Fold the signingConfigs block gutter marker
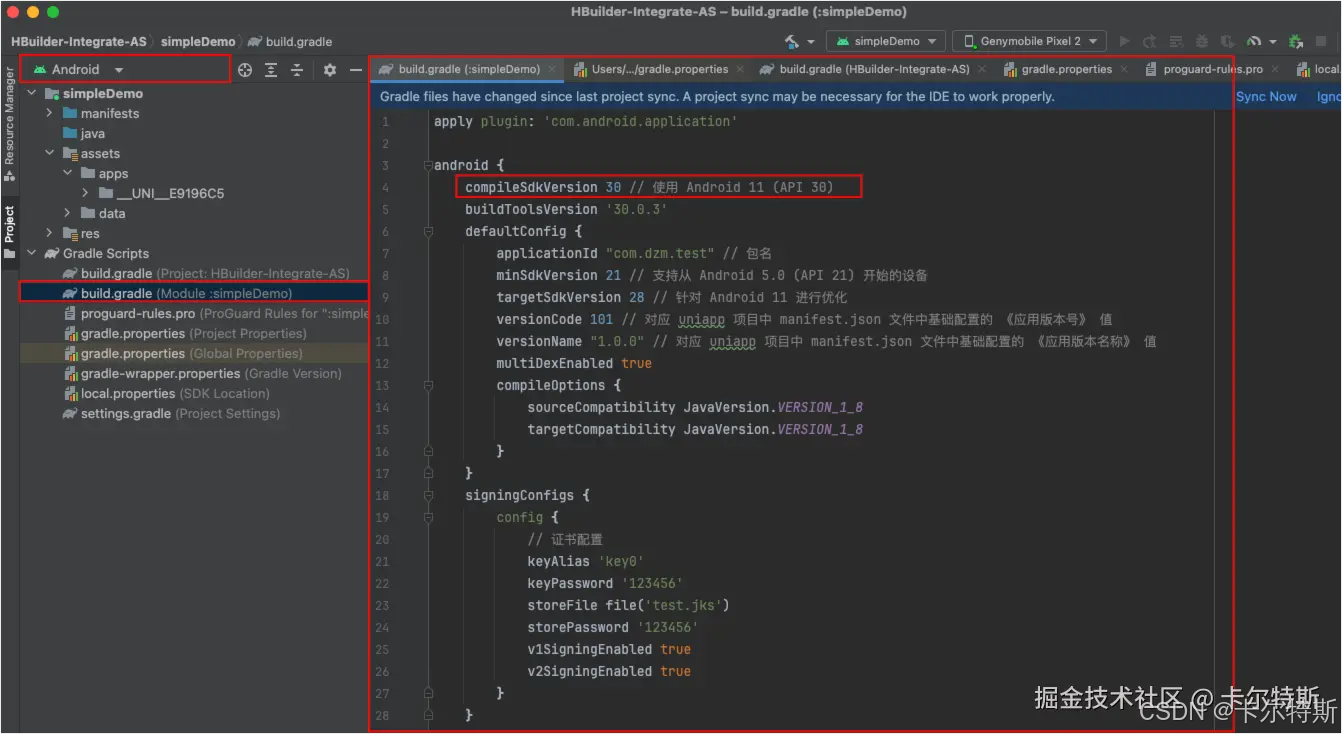The image size is (1342, 734). pyautogui.click(x=428, y=495)
